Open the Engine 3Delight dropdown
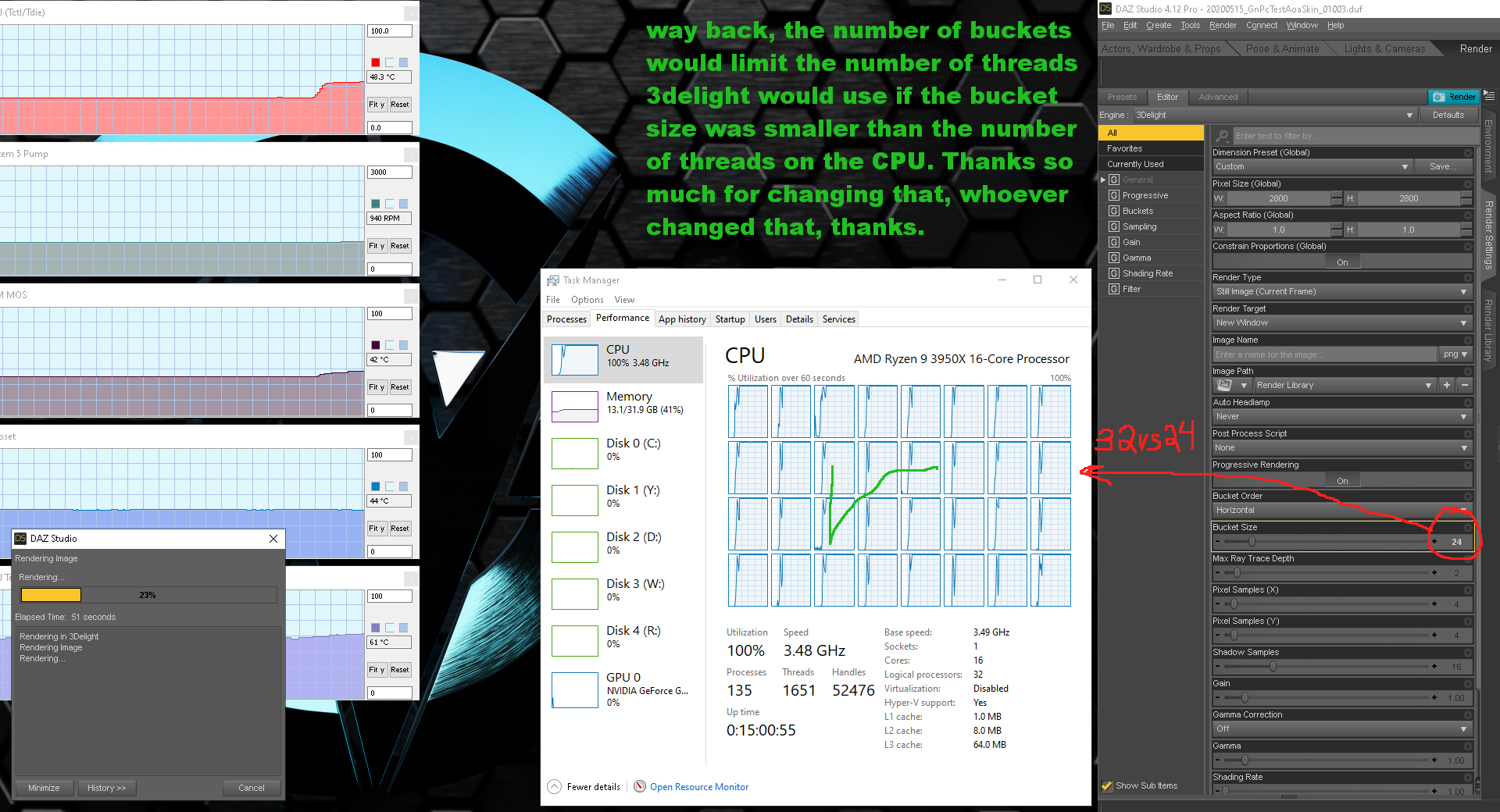1500x812 pixels. (x=1275, y=115)
